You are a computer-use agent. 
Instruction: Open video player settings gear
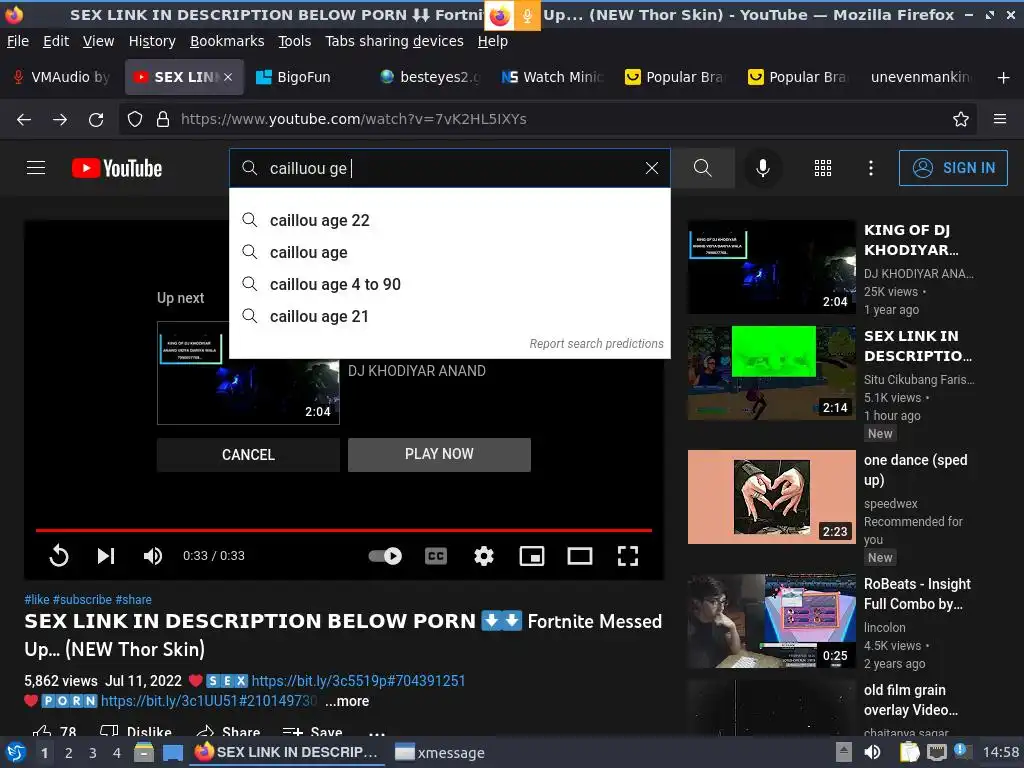coord(484,556)
